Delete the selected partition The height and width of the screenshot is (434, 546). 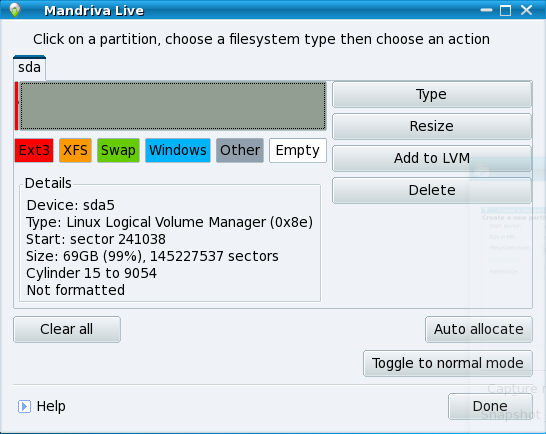click(x=432, y=190)
